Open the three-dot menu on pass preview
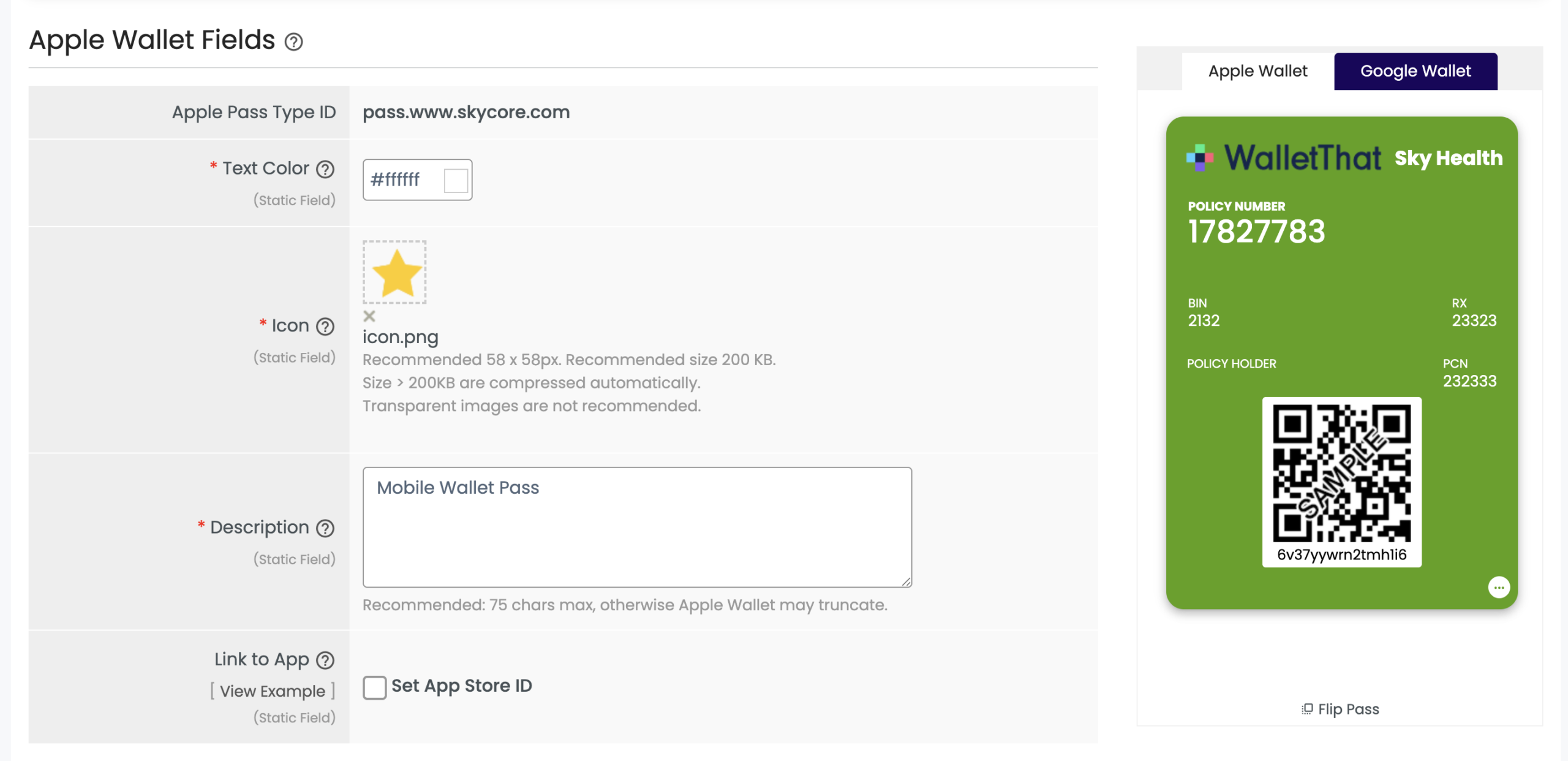 tap(1499, 587)
